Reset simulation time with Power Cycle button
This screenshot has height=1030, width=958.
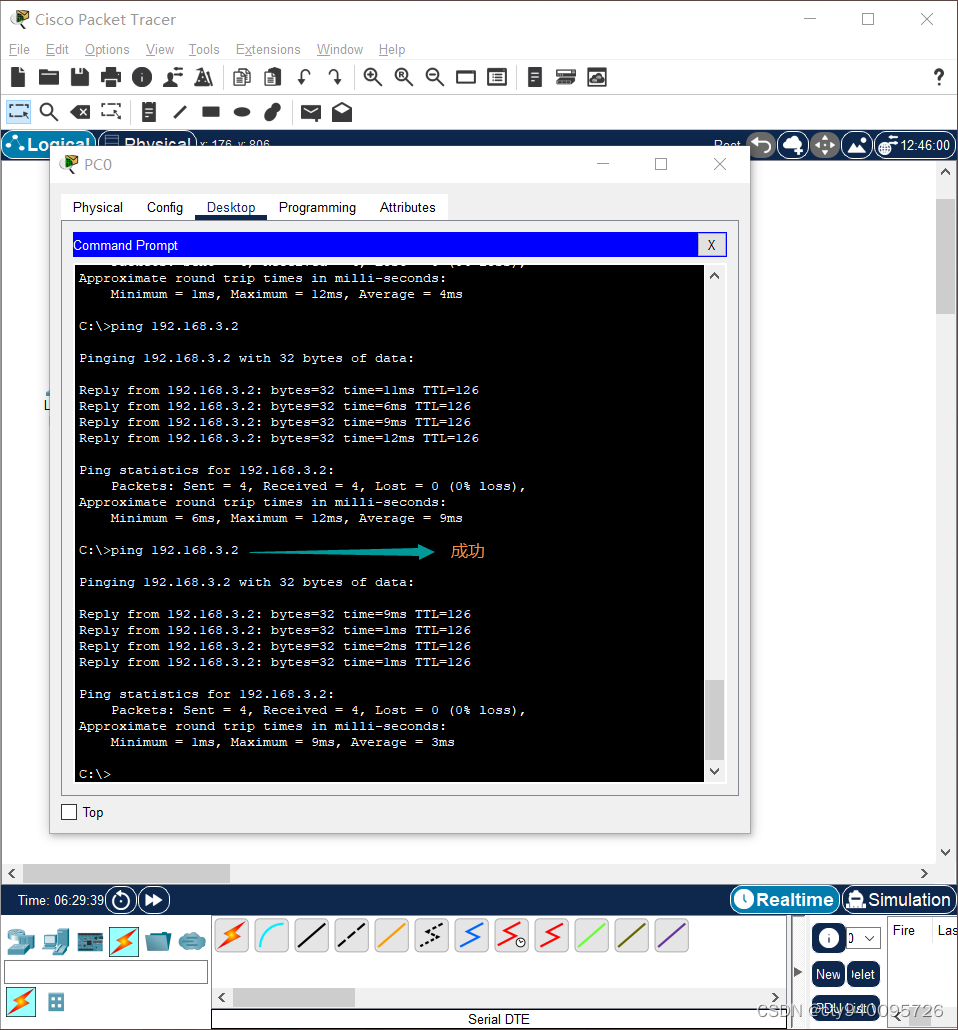pos(122,900)
